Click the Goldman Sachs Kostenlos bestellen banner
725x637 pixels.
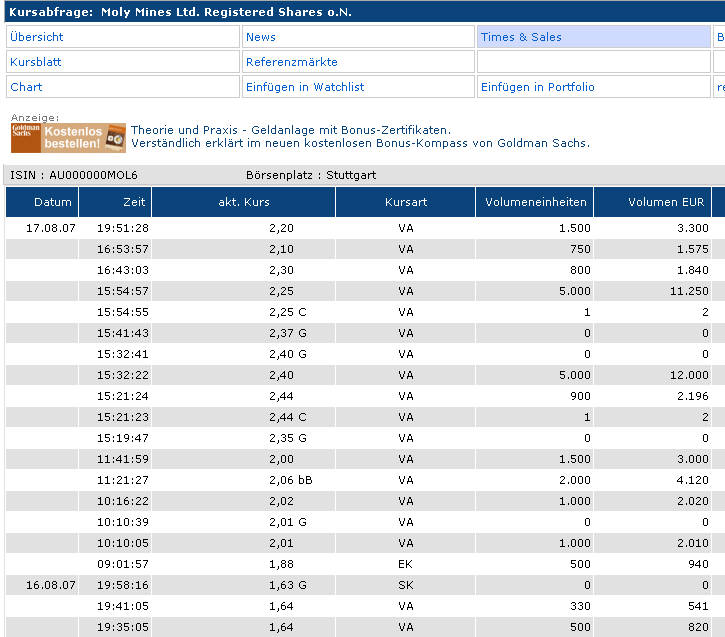[x=68, y=138]
